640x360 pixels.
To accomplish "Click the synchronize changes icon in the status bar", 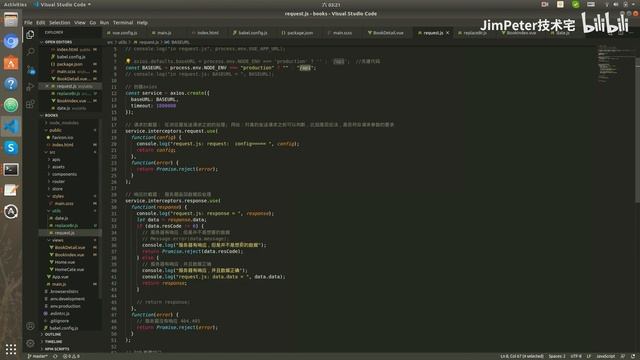I will 55,356.
